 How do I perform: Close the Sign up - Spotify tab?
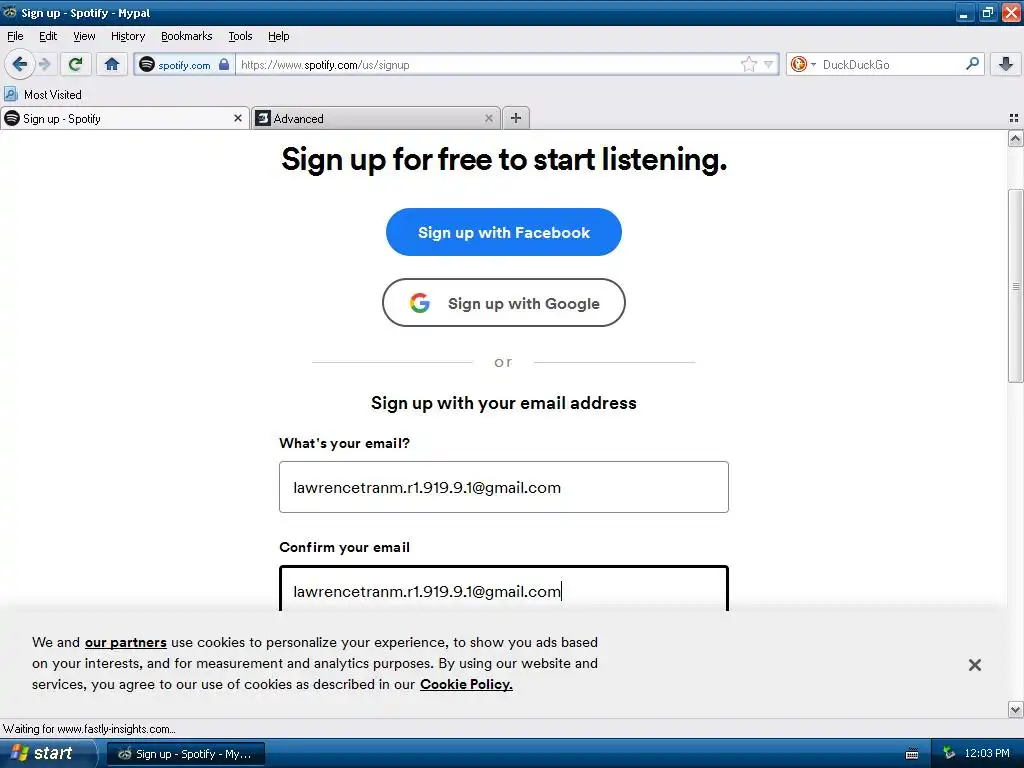pos(238,118)
